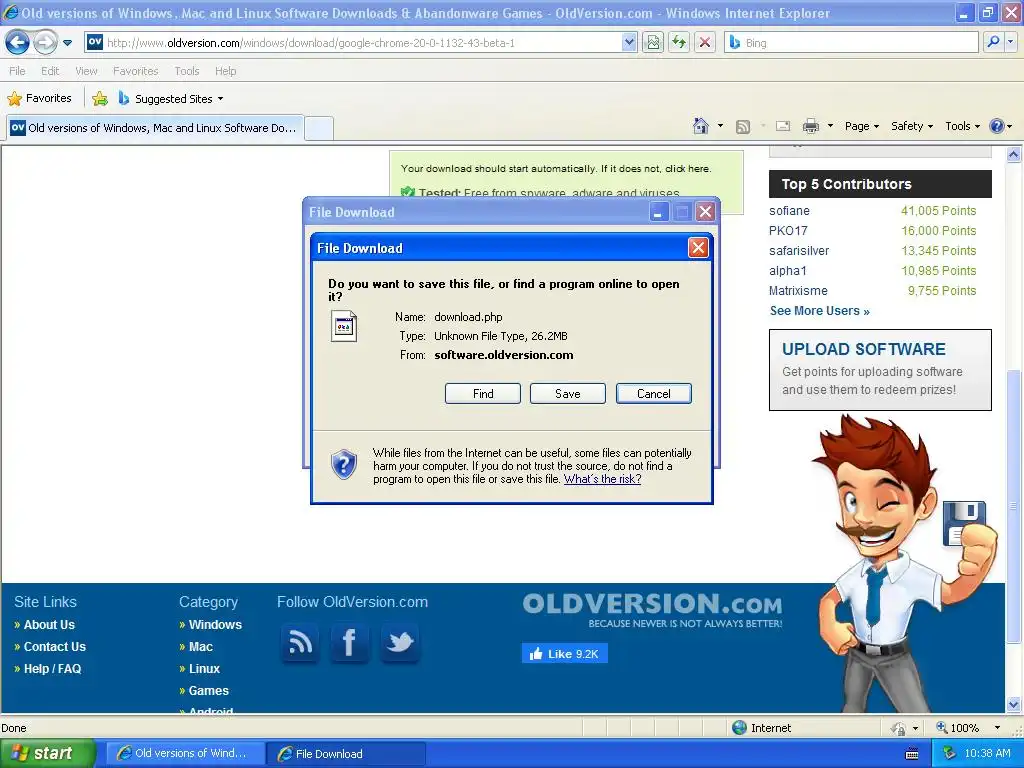Click See More Users link
Screen dimensions: 1024x768
click(820, 311)
